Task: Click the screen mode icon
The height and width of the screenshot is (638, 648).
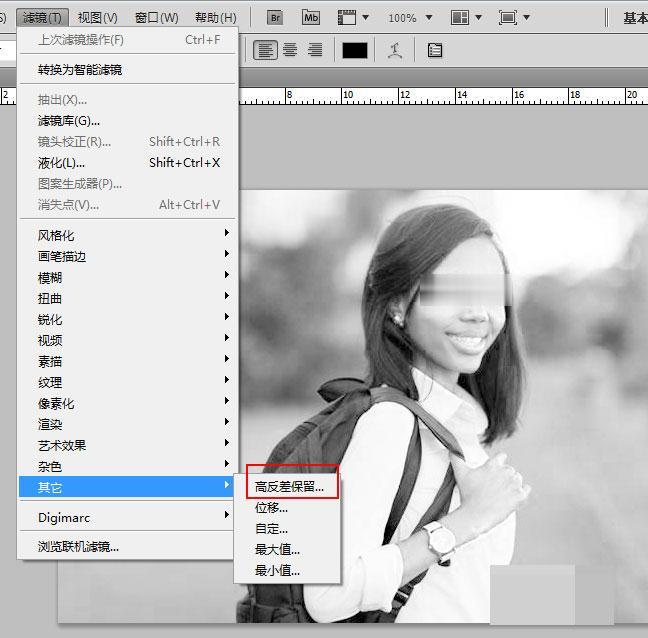Action: (508, 18)
